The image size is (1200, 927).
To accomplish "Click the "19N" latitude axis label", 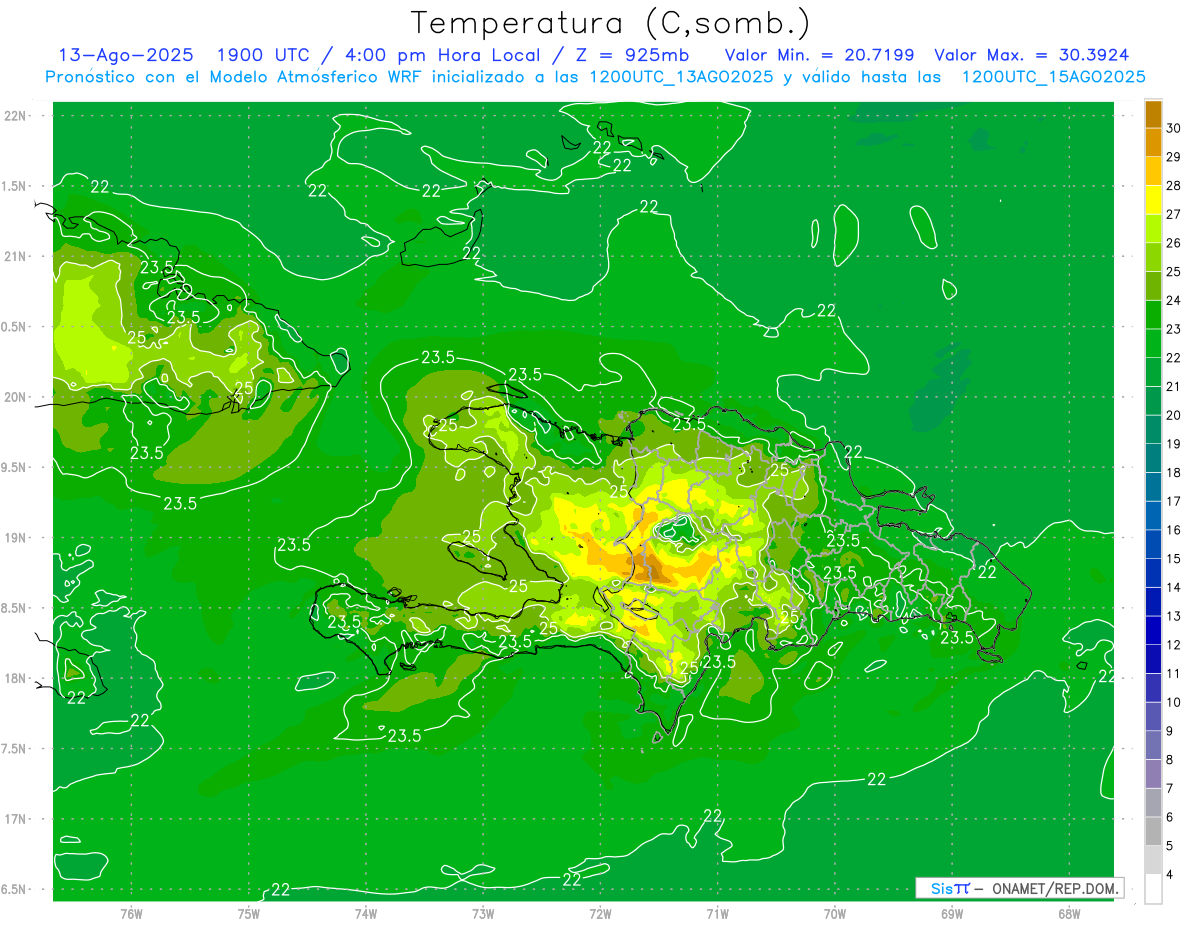I will point(16,538).
